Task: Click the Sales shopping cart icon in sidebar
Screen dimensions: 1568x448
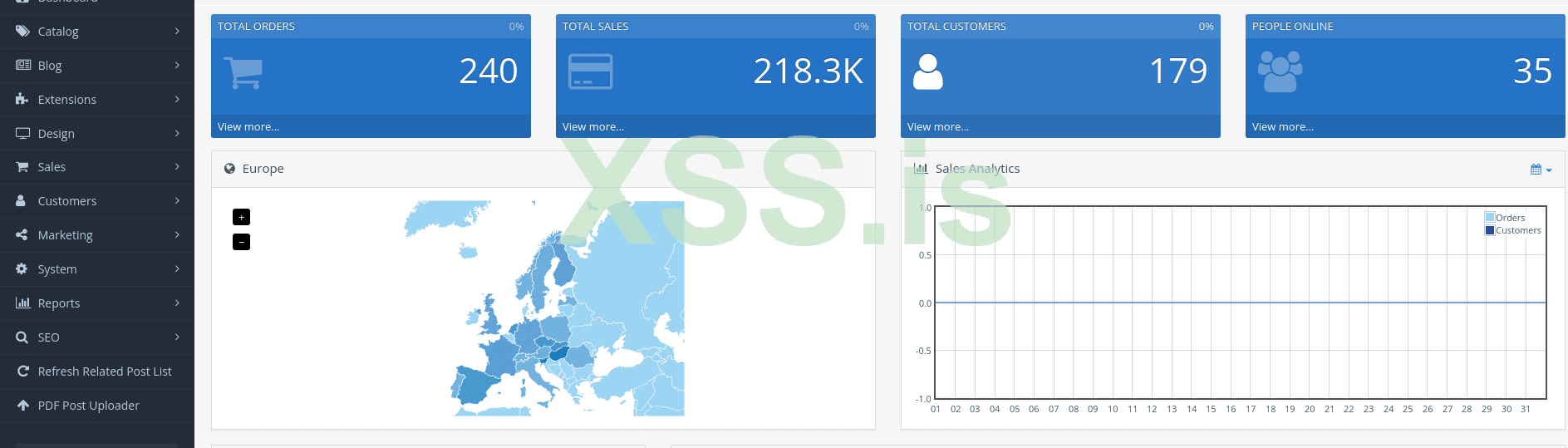Action: tap(22, 167)
